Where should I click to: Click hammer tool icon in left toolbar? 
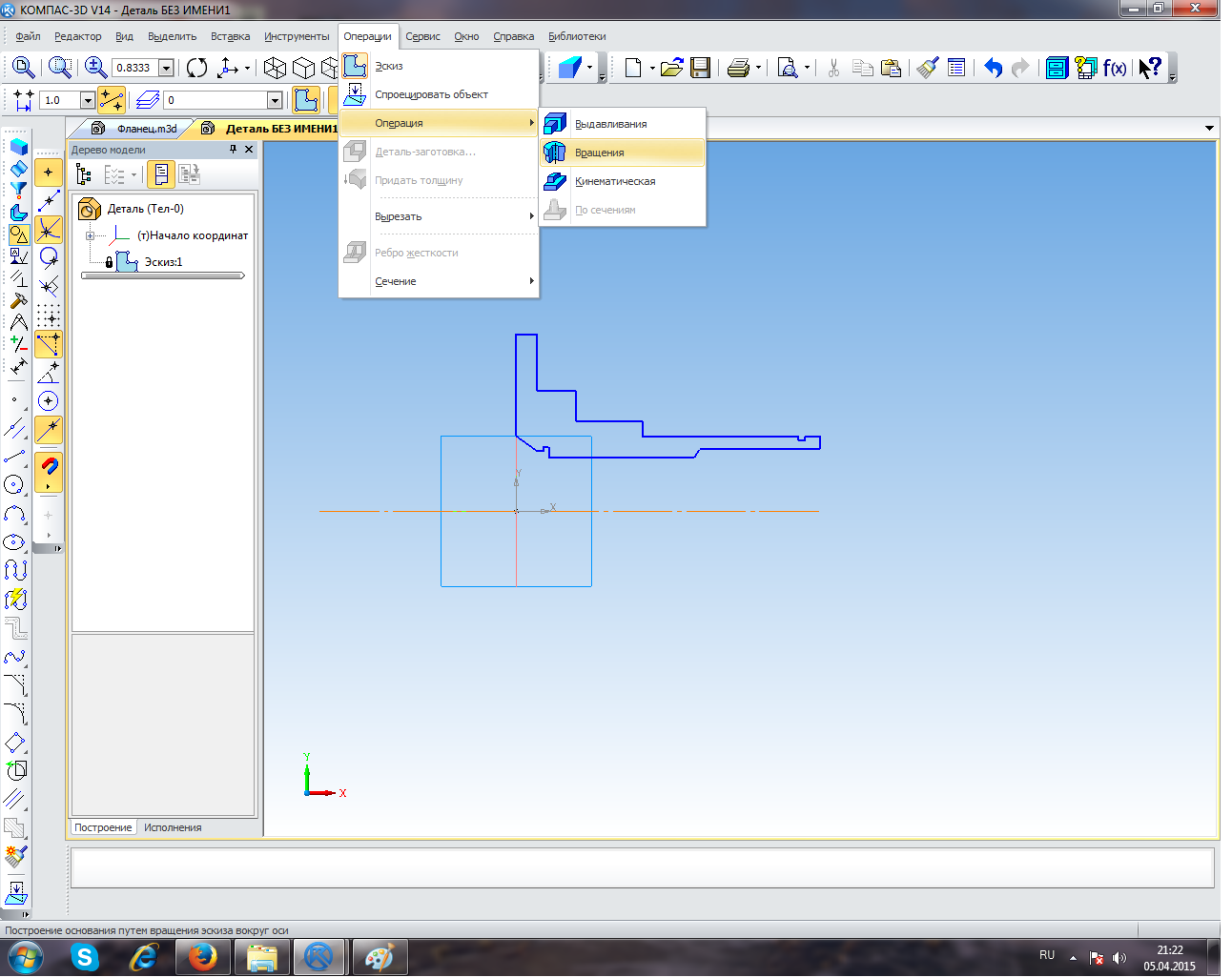coord(18,300)
